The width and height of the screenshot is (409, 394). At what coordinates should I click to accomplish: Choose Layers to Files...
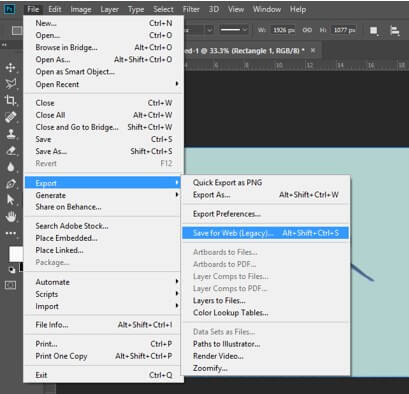(266, 301)
